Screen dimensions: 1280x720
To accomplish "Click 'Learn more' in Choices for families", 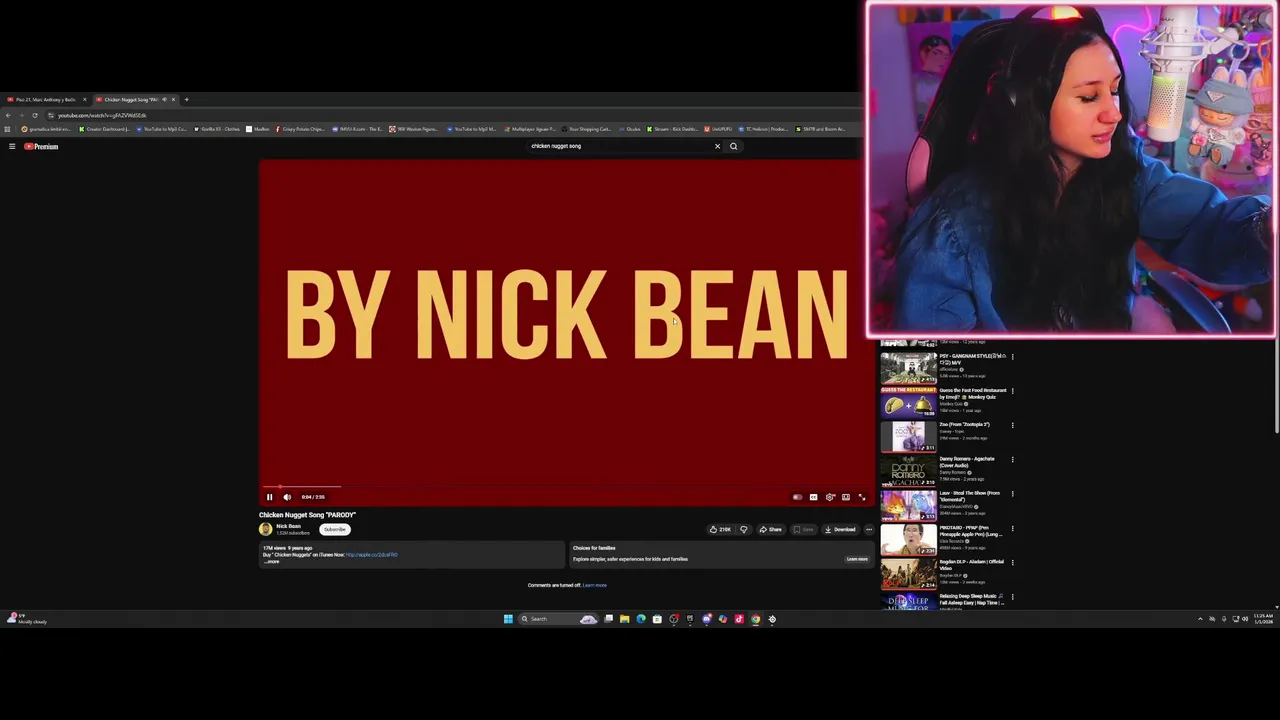I will pos(857,559).
